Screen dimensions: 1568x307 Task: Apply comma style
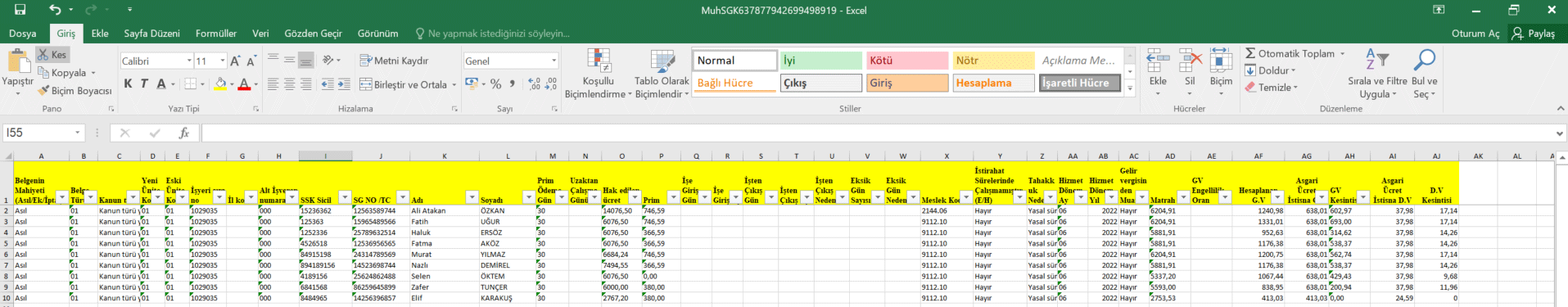click(x=512, y=84)
